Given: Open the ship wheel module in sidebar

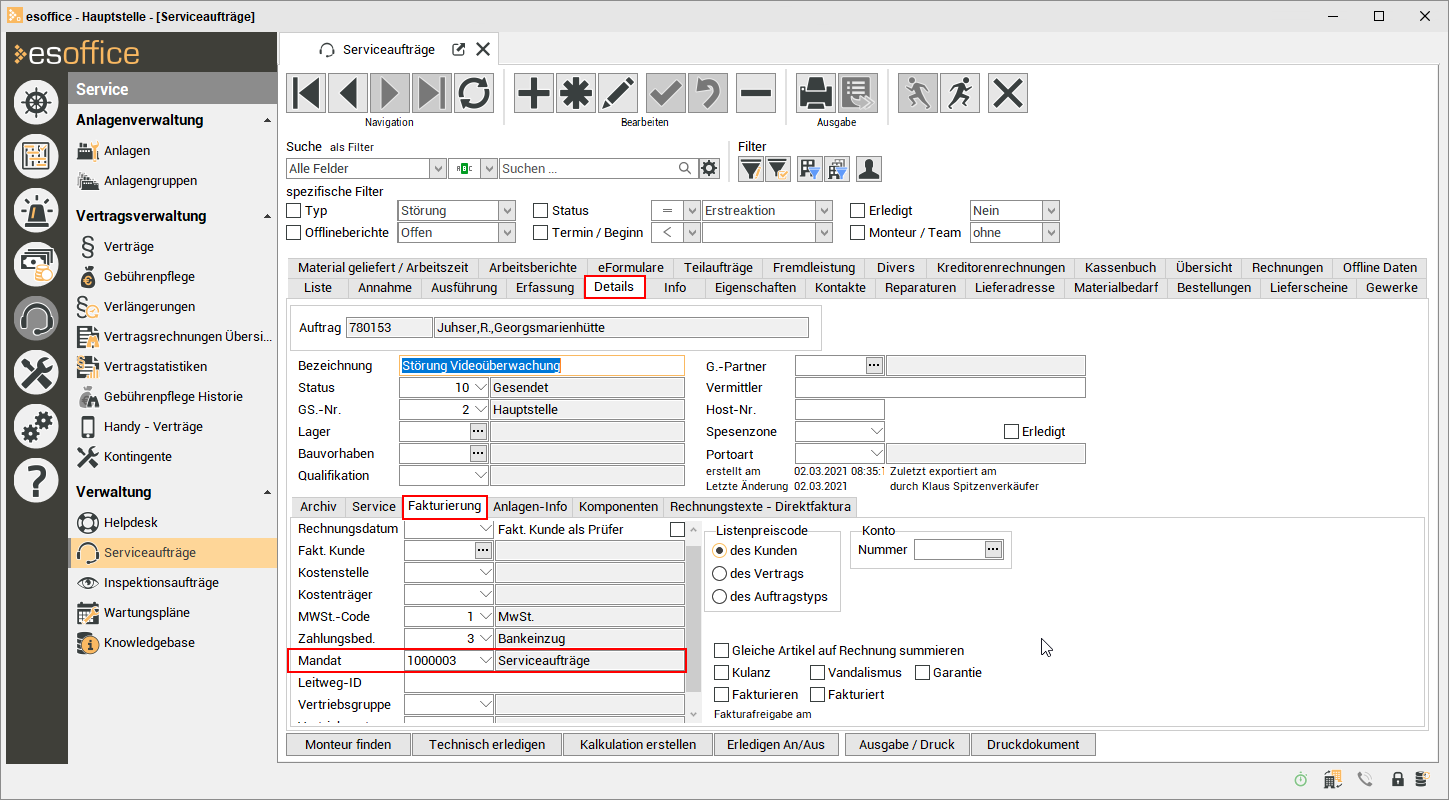Looking at the screenshot, I should pos(36,102).
